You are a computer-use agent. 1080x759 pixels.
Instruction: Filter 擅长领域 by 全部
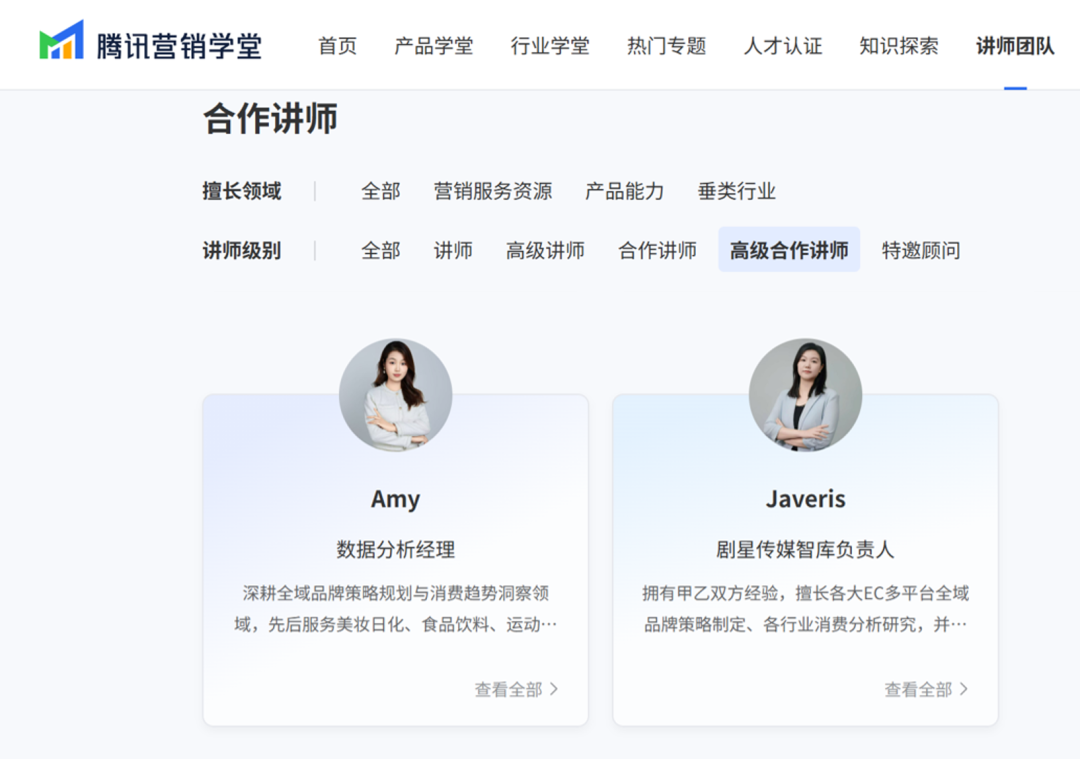click(x=381, y=191)
